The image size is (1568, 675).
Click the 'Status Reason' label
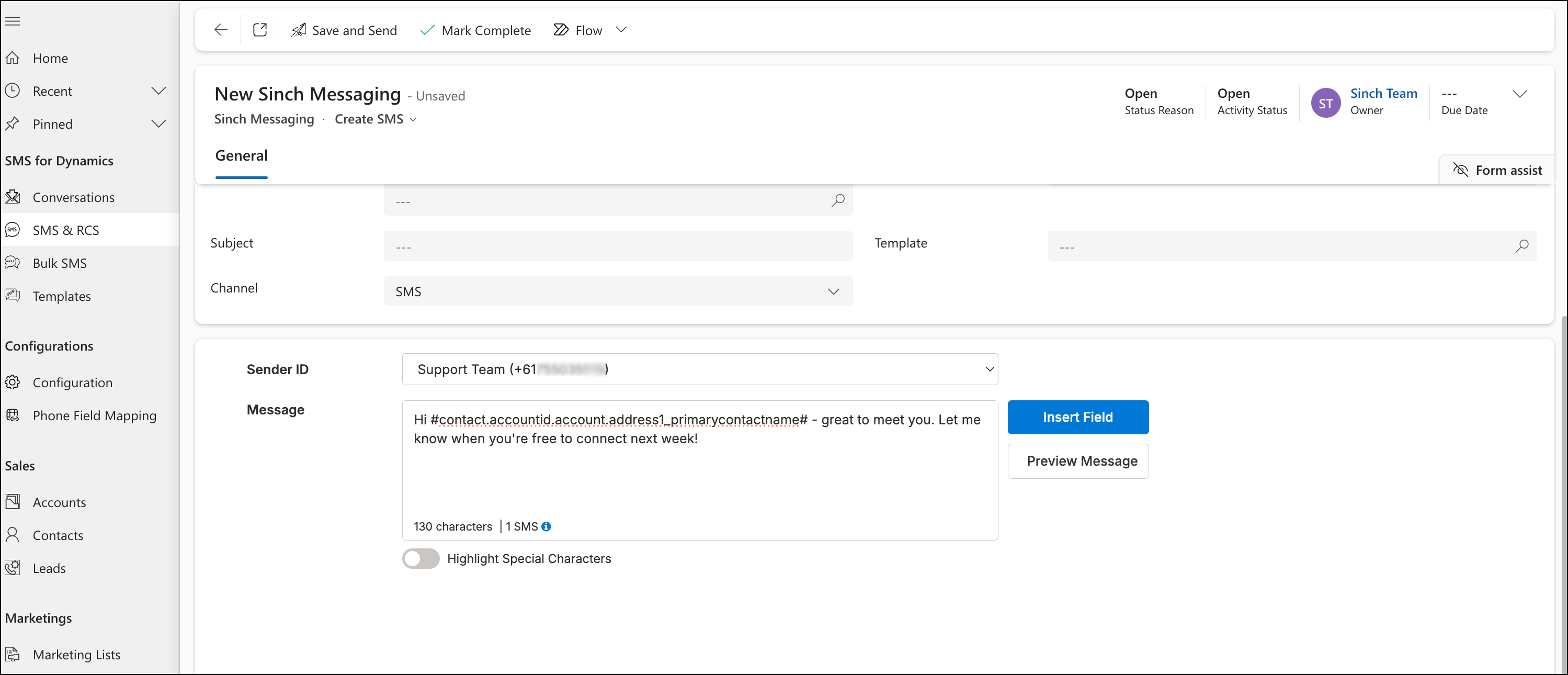click(1159, 110)
